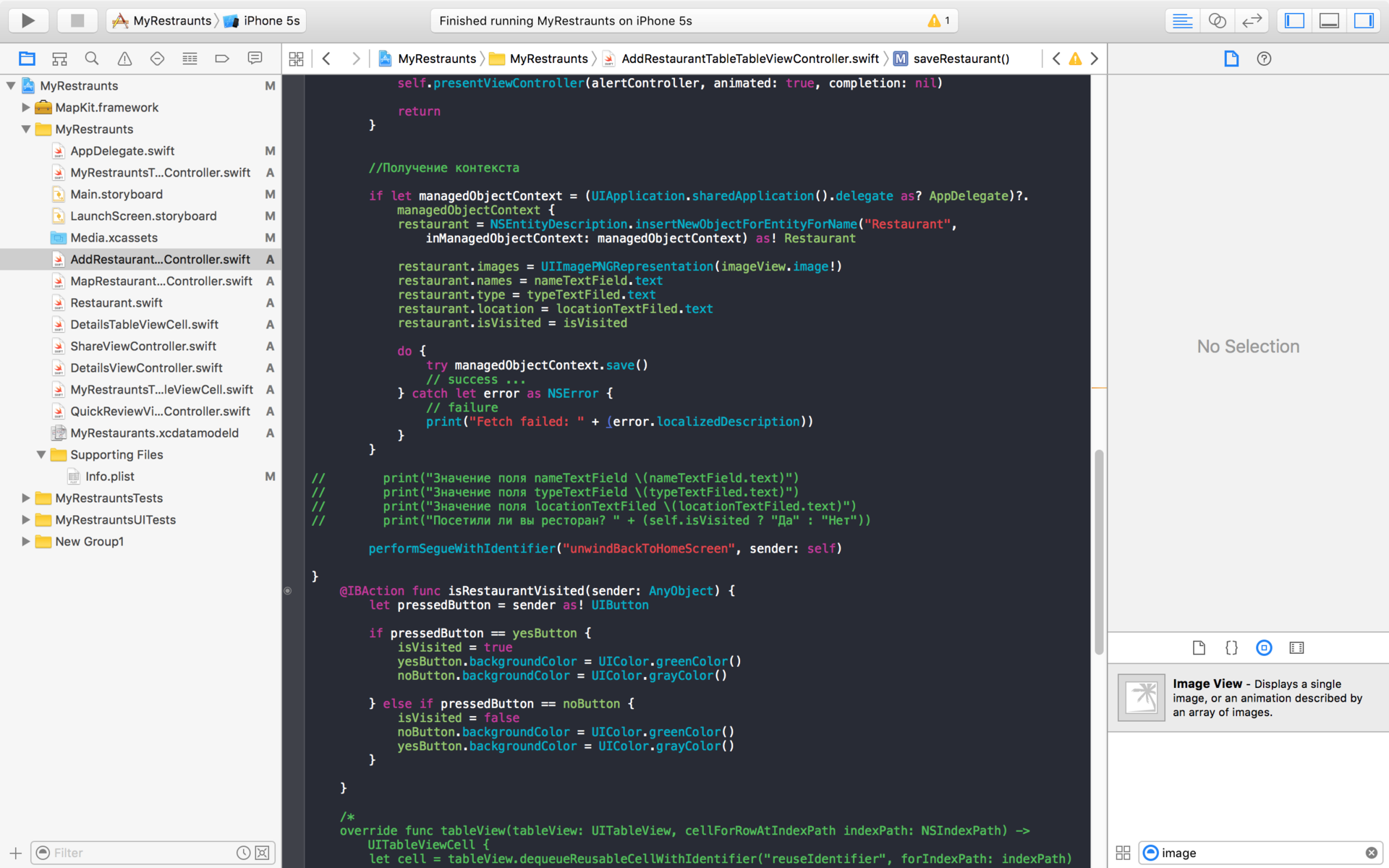Click the MyRestraunts project breadcrumb

[428, 59]
